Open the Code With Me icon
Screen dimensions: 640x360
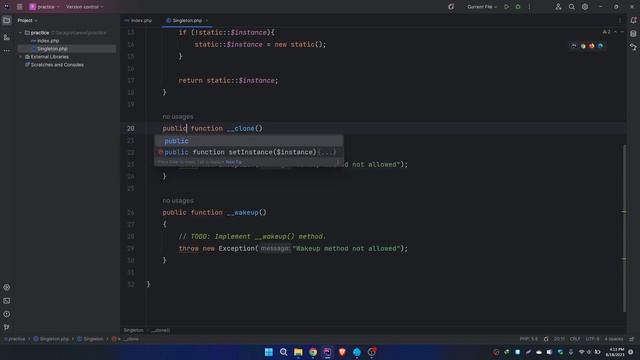pyautogui.click(x=558, y=7)
